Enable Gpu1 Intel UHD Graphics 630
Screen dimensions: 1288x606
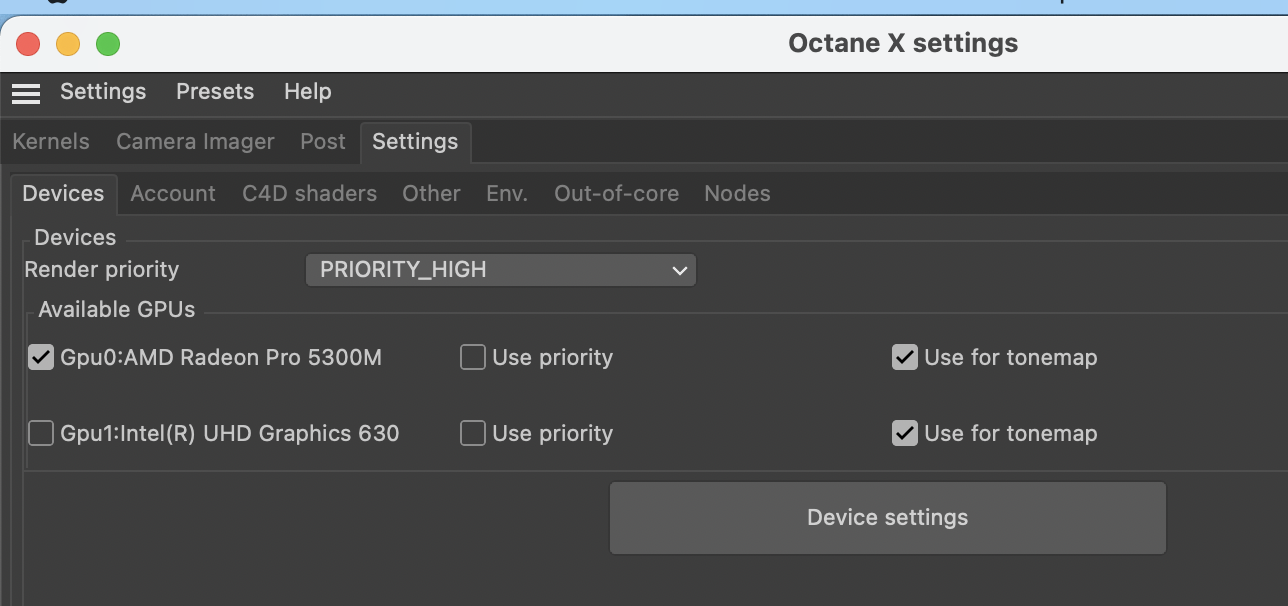coord(41,434)
